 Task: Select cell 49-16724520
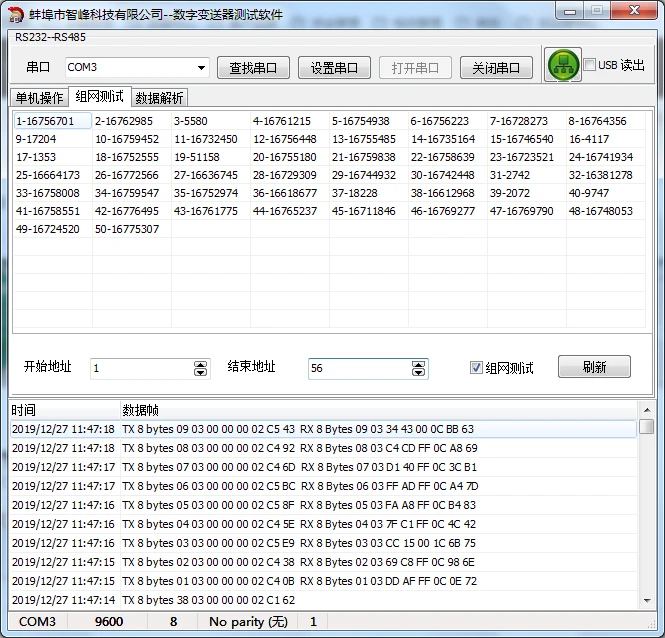pyautogui.click(x=53, y=229)
